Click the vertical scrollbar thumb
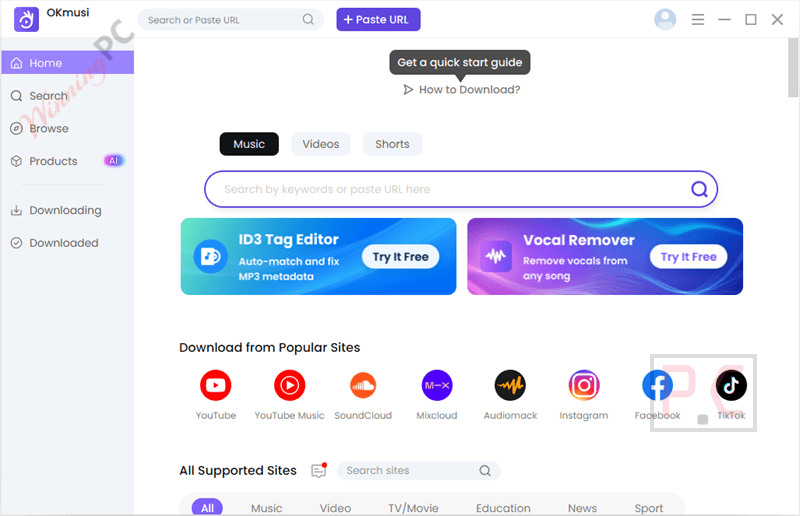Image resolution: width=800 pixels, height=516 pixels. coord(793,67)
